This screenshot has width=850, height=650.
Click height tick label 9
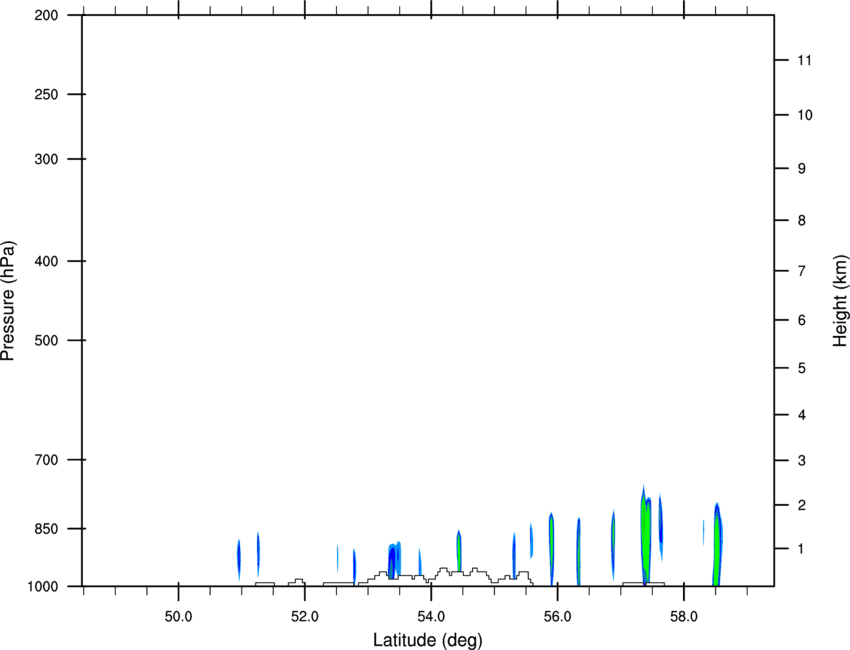tap(802, 169)
